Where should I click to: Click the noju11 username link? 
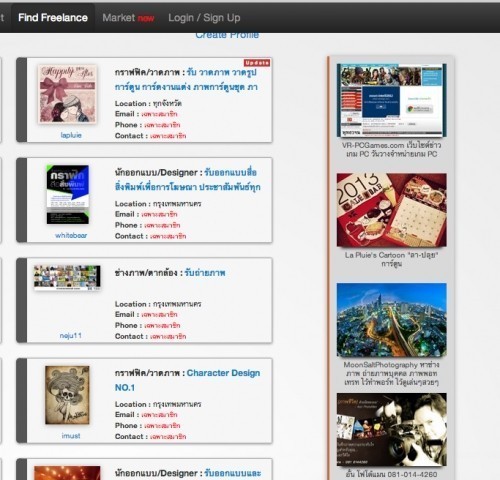(70, 336)
